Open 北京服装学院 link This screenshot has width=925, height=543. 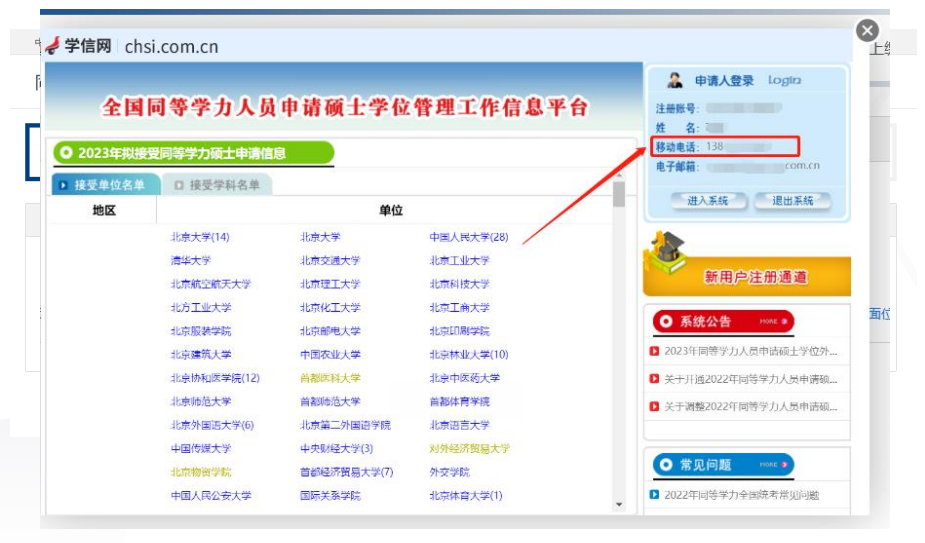pos(201,331)
